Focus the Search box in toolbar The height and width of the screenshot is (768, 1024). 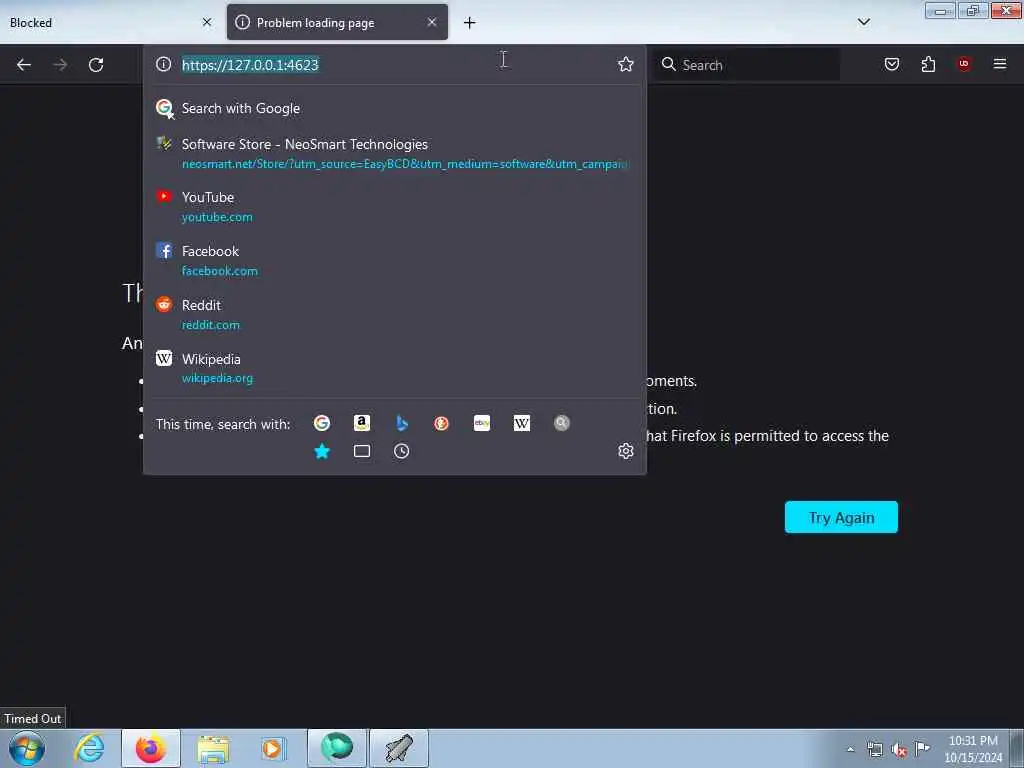748,65
